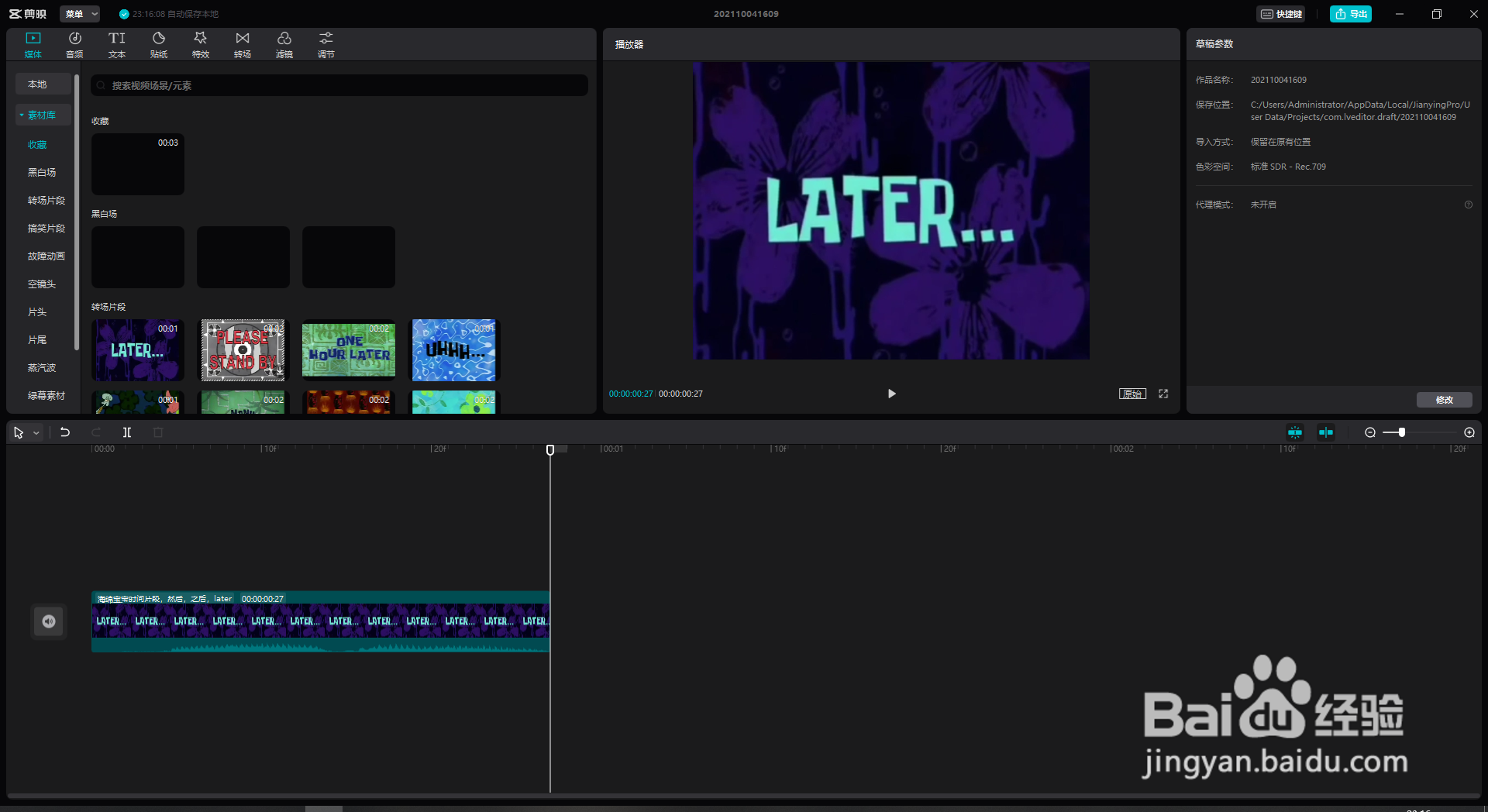Select 空镜头 in the sidebar
The width and height of the screenshot is (1488, 812).
[42, 284]
